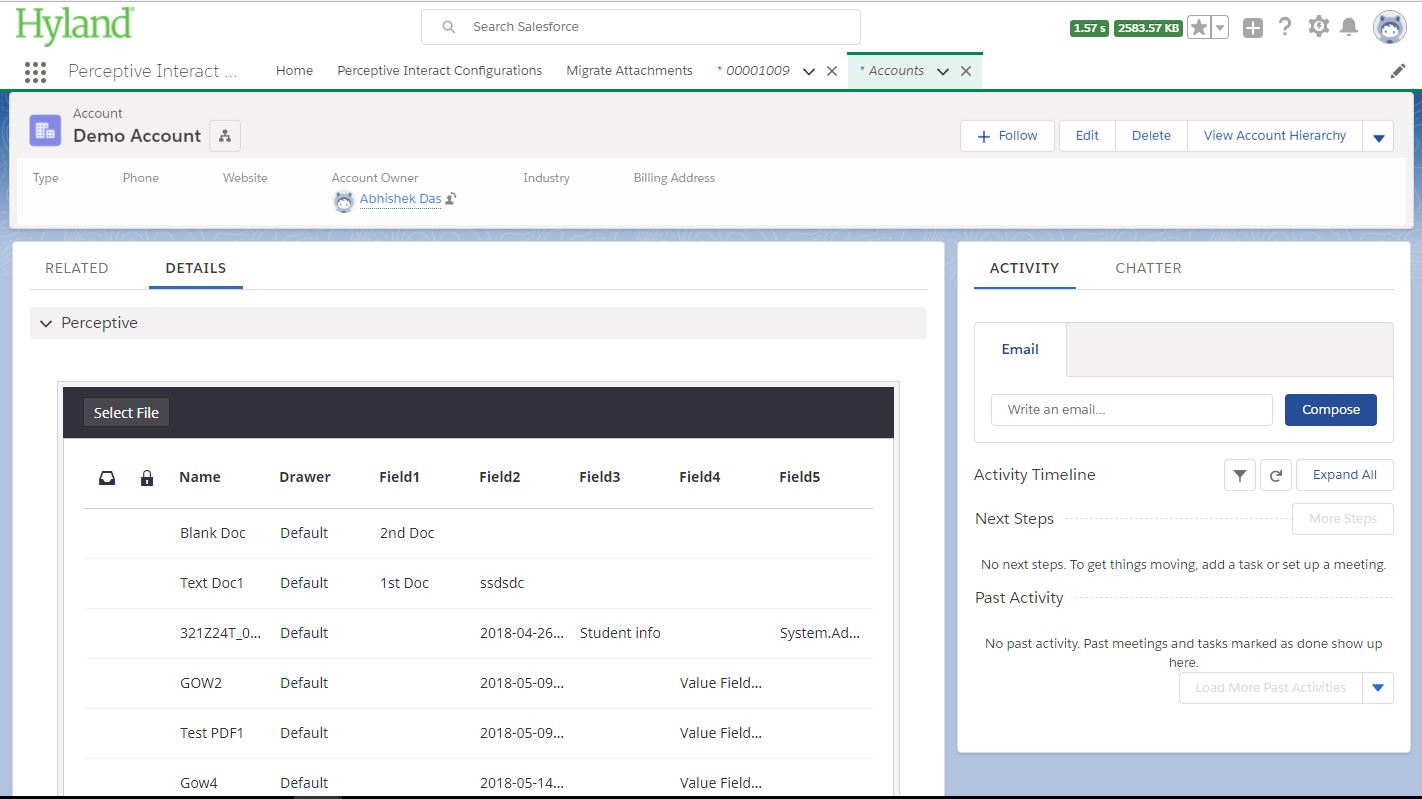
Task: Click the Compose button
Action: (x=1330, y=410)
